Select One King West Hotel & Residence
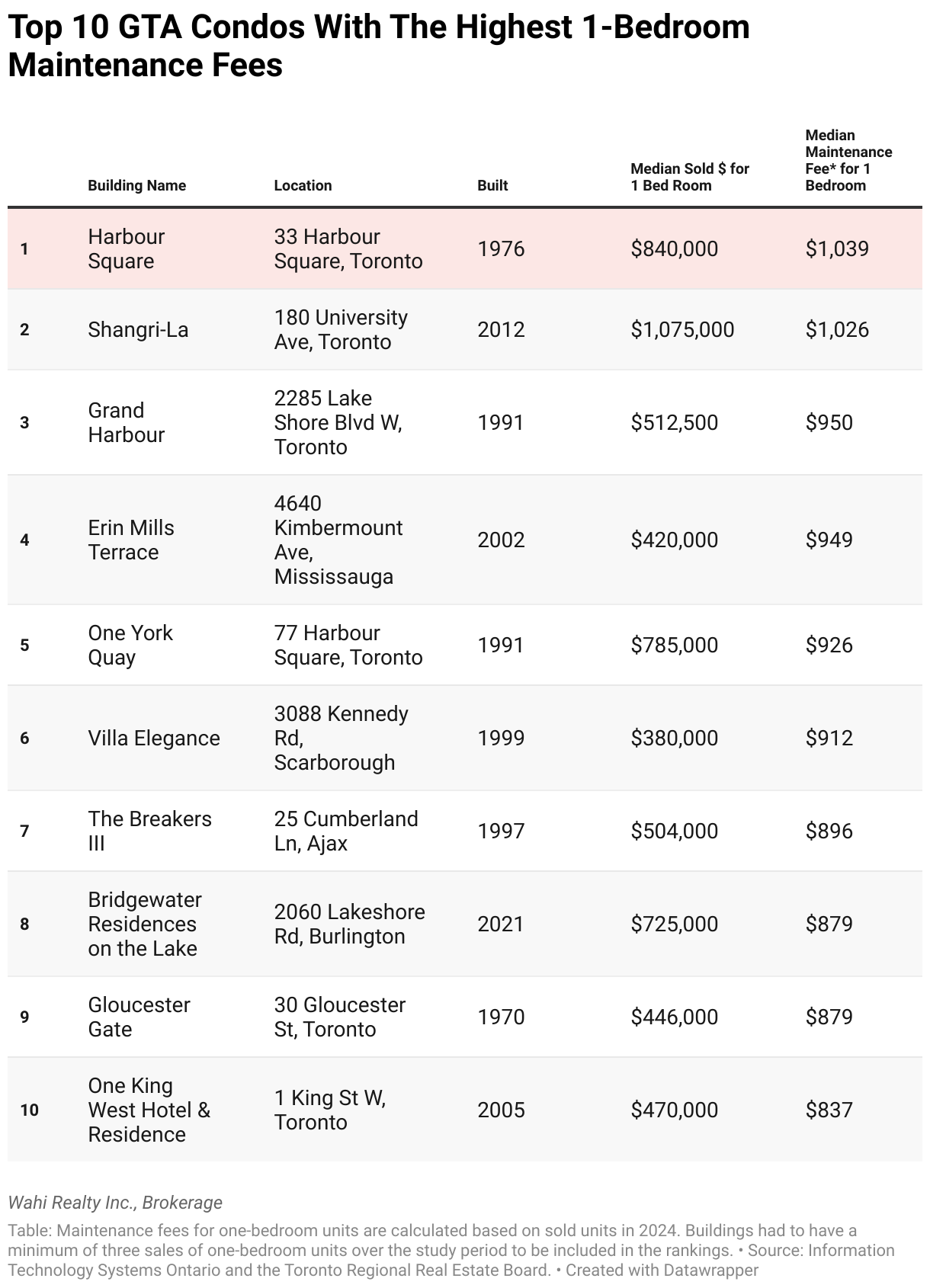The image size is (930, 1288). coord(149,1110)
